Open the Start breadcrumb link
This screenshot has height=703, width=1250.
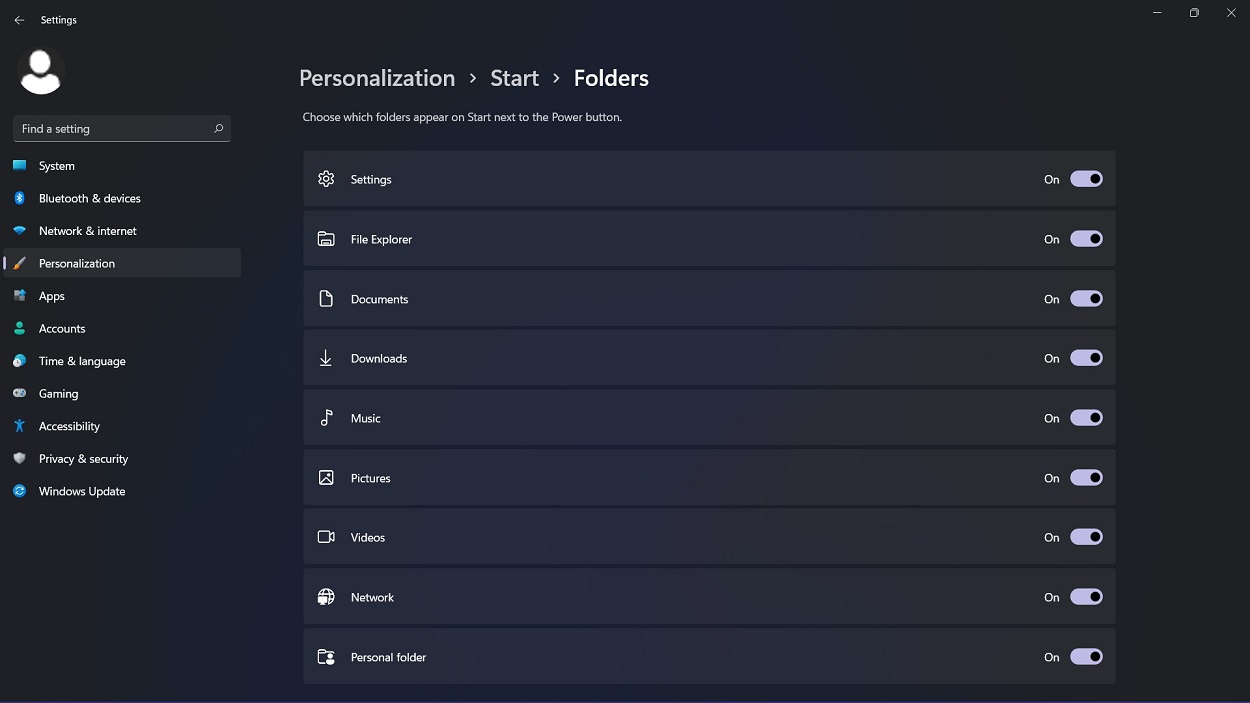[x=514, y=78]
